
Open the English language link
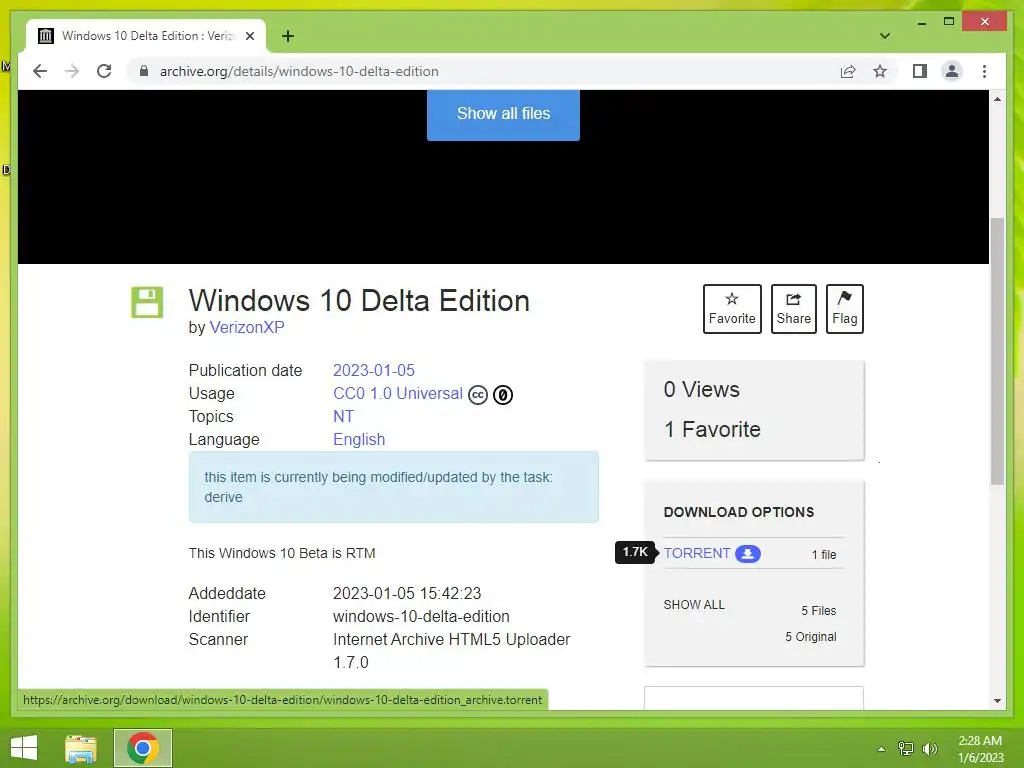click(359, 440)
